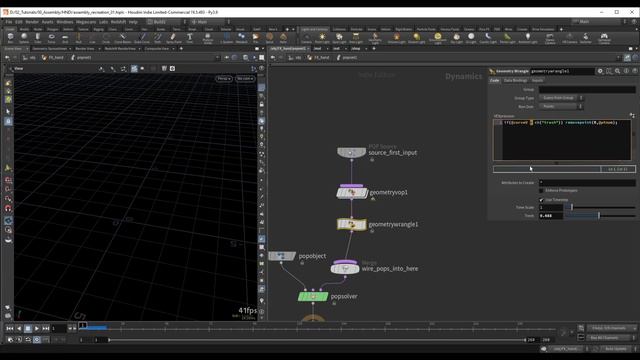
Task: Switch to the Render View pane tab
Action: pos(84,49)
